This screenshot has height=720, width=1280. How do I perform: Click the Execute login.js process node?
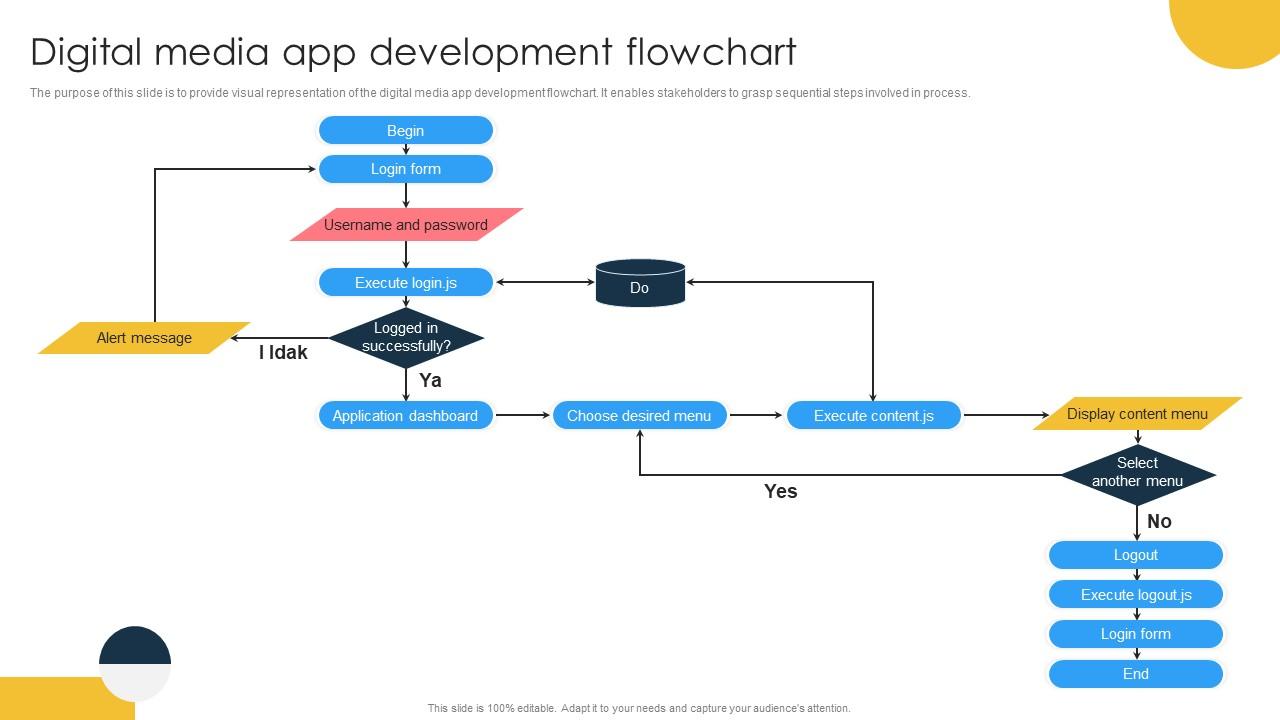(405, 282)
